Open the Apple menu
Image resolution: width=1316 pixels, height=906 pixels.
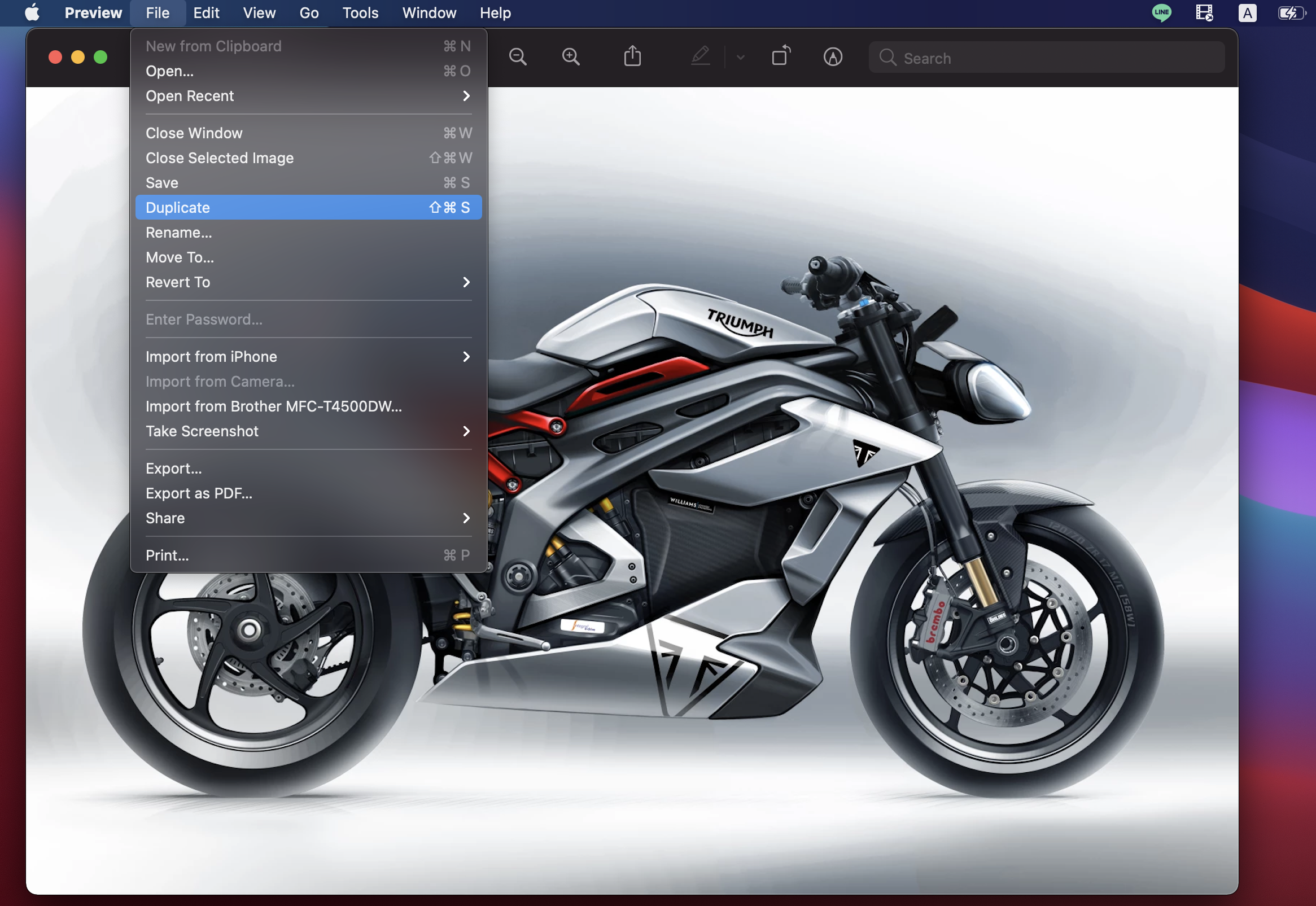pyautogui.click(x=32, y=12)
